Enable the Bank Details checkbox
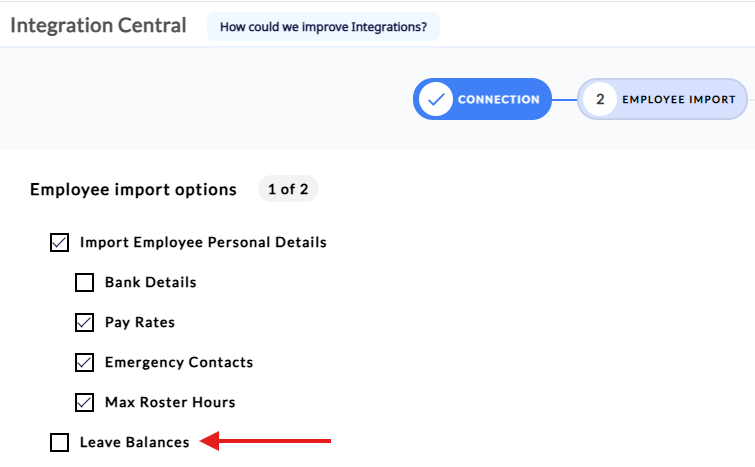755x467 pixels. (85, 282)
